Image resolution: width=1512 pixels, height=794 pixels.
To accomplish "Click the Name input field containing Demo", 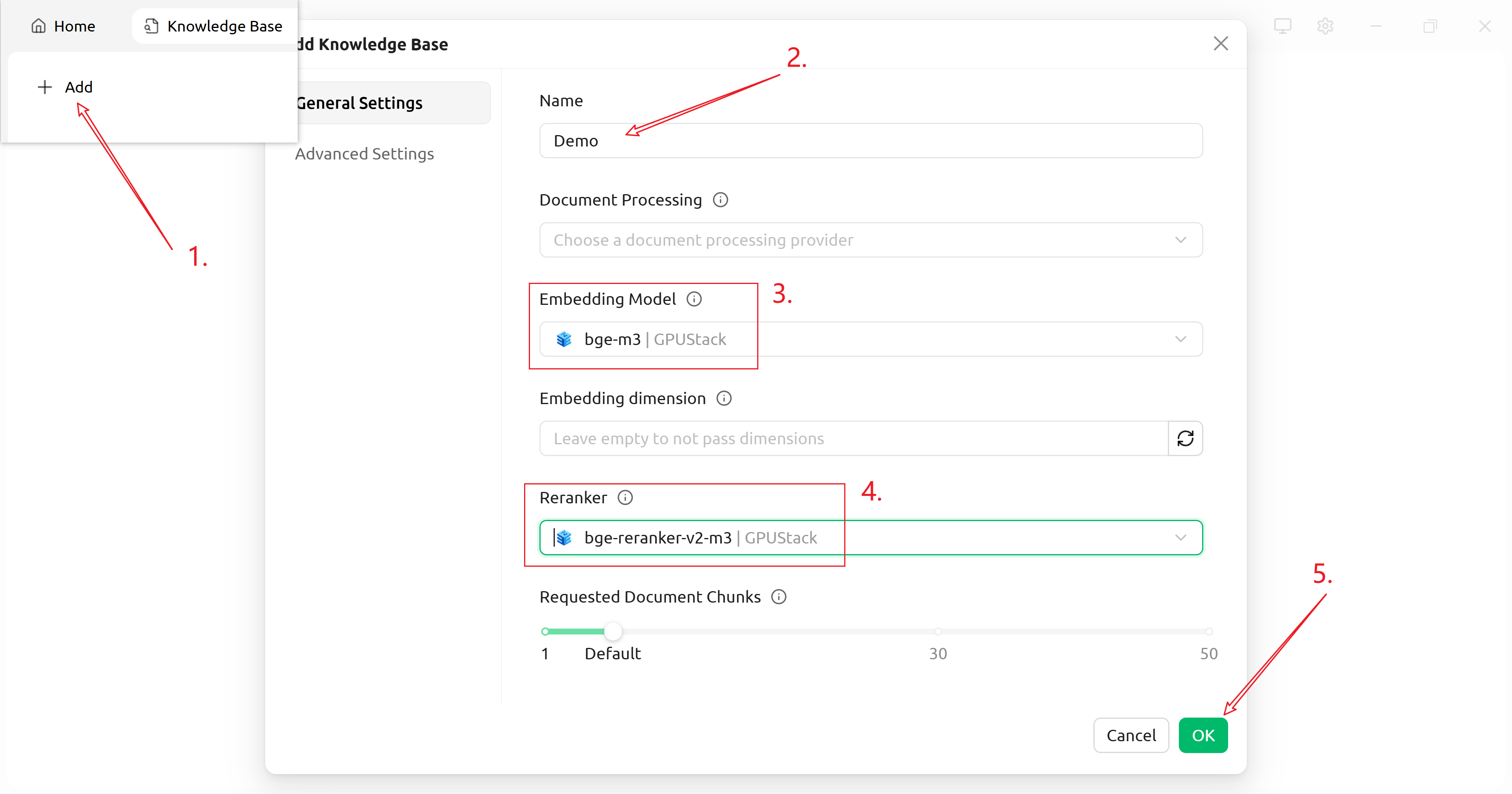I will pos(871,141).
